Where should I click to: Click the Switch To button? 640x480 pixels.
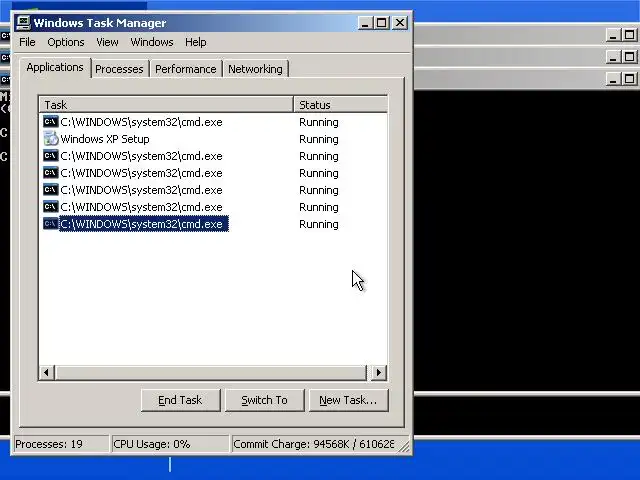click(264, 400)
